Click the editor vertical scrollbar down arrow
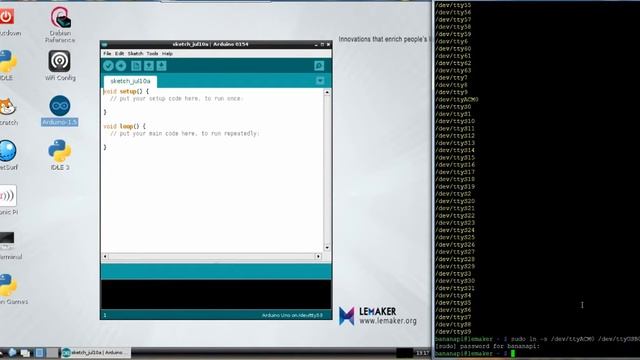This screenshot has height=360, width=640. pos(327,248)
